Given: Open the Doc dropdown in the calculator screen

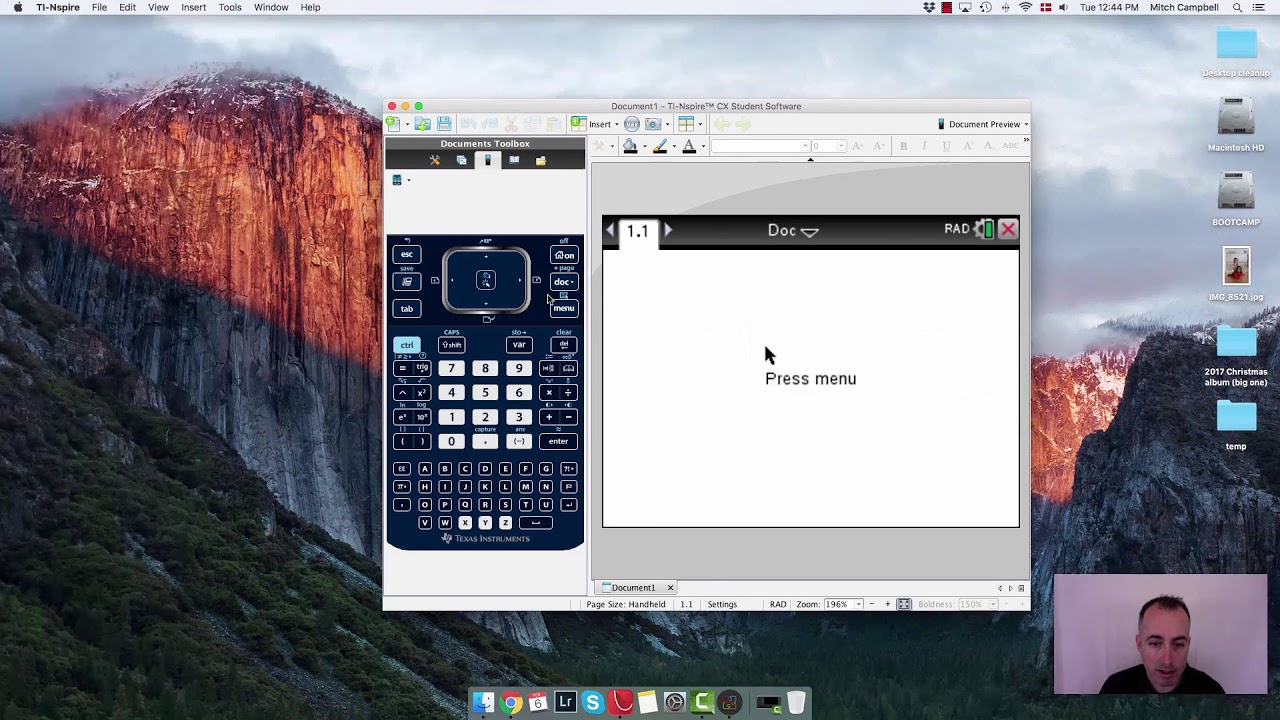Looking at the screenshot, I should 793,230.
